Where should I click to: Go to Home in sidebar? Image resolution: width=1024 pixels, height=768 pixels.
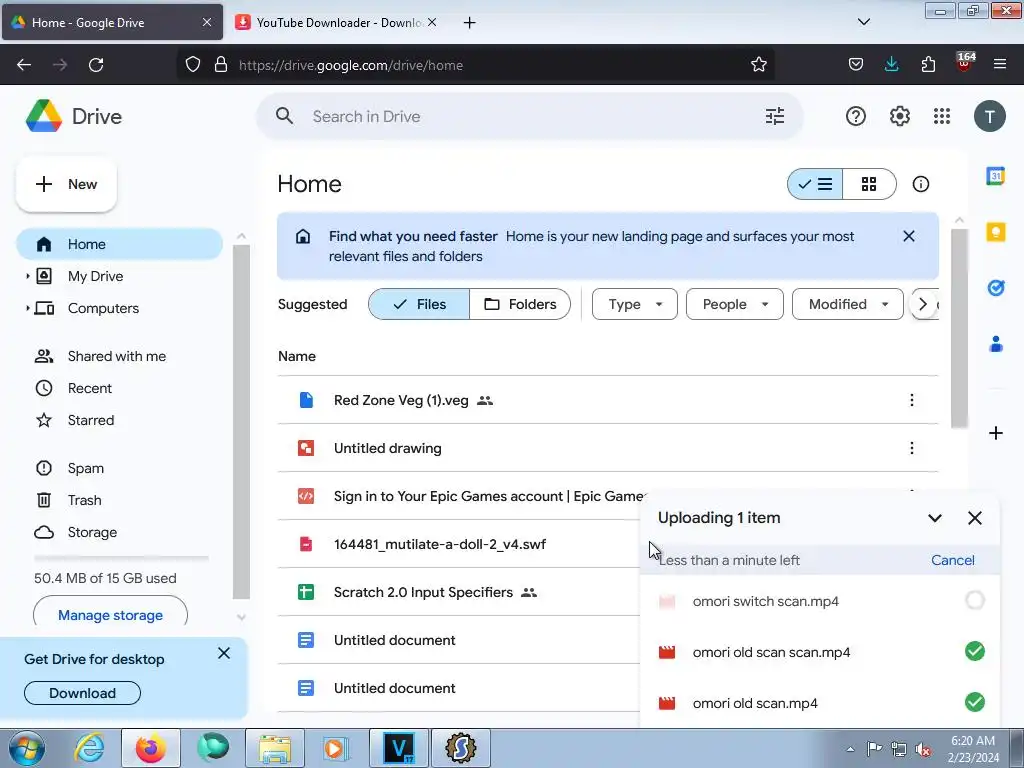click(120, 244)
